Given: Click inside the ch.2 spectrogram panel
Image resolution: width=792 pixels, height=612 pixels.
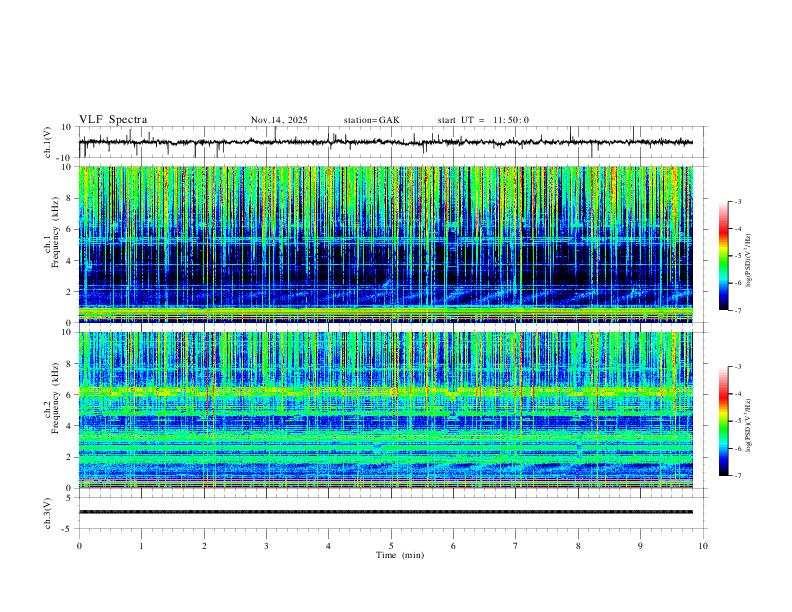Looking at the screenshot, I should 386,410.
